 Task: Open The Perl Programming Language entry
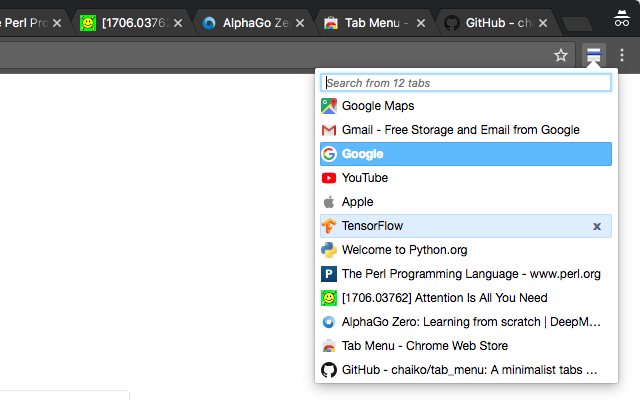click(470, 274)
